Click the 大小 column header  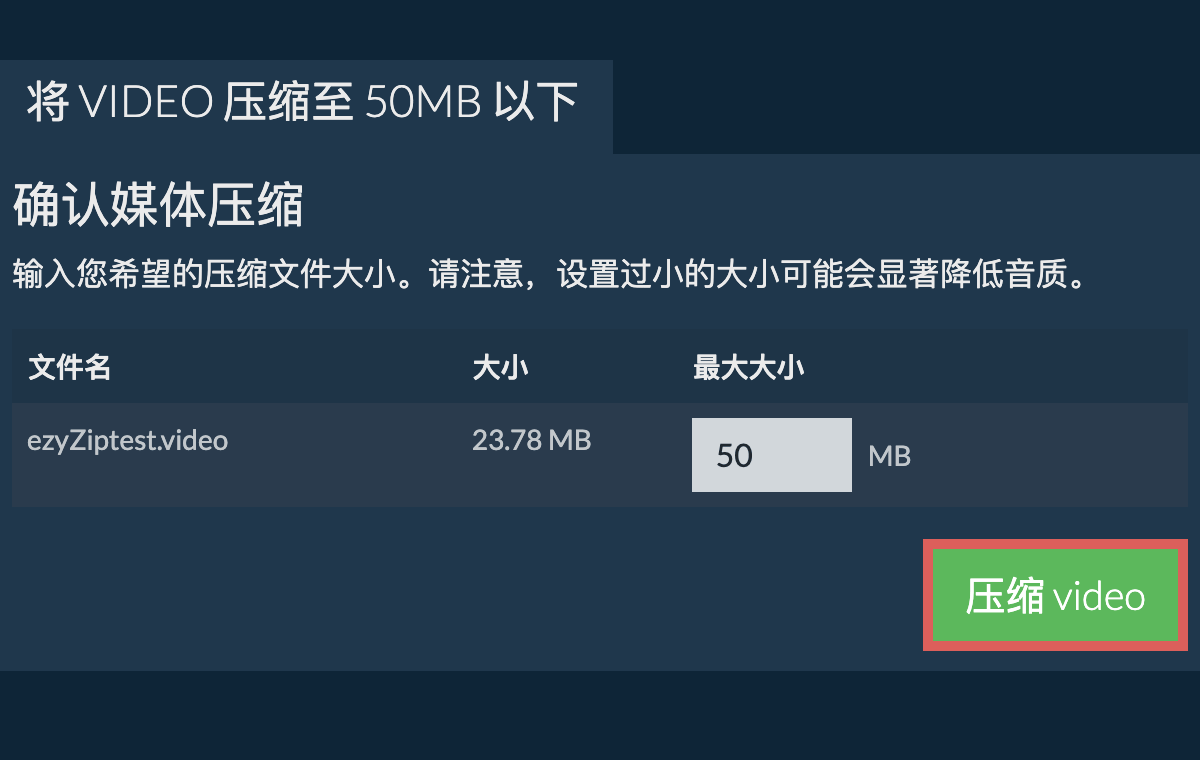pyautogui.click(x=500, y=368)
